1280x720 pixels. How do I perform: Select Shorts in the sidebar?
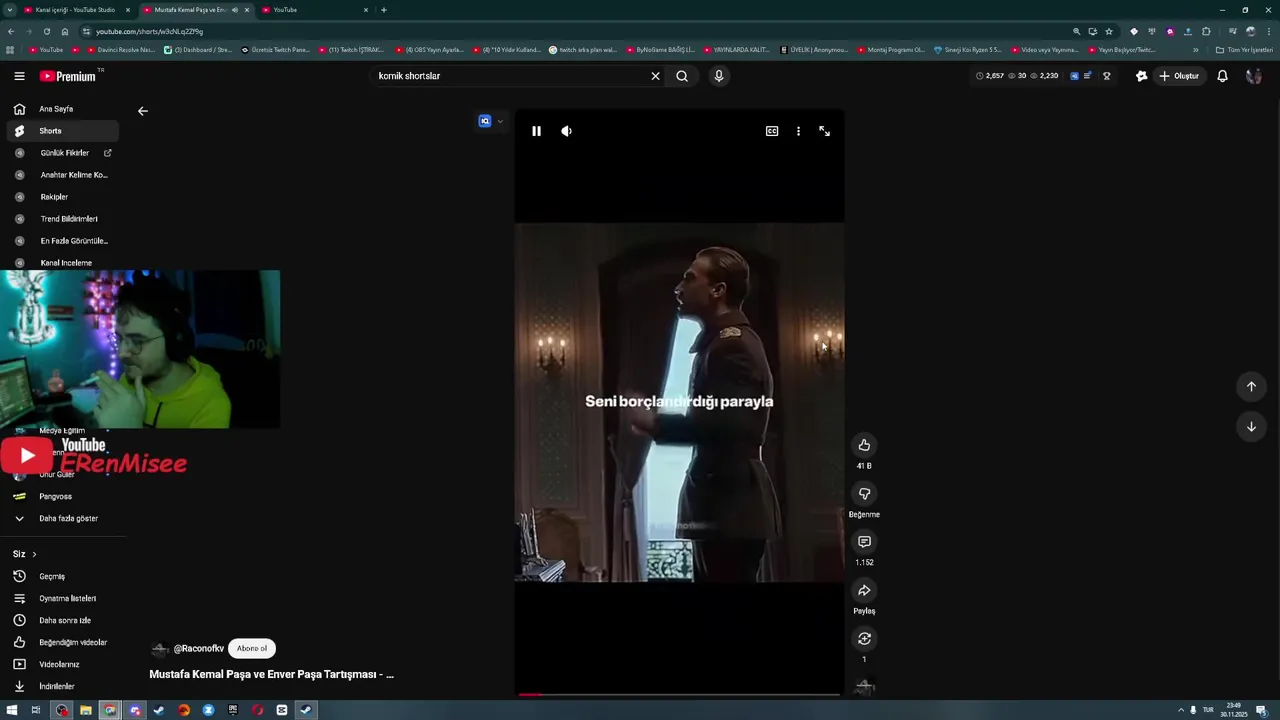(x=63, y=131)
